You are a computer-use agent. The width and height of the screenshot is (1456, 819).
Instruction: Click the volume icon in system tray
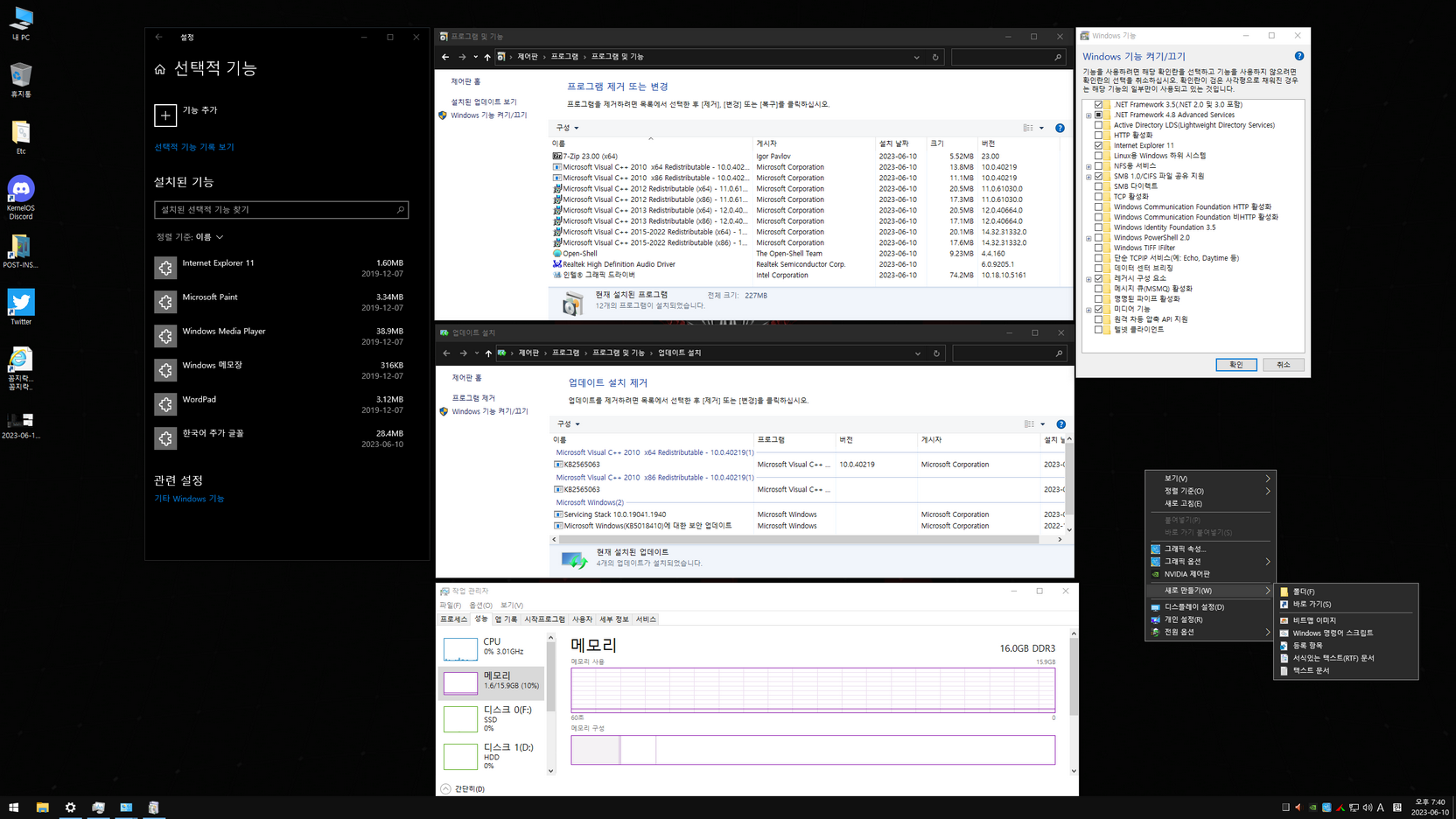tap(1368, 808)
